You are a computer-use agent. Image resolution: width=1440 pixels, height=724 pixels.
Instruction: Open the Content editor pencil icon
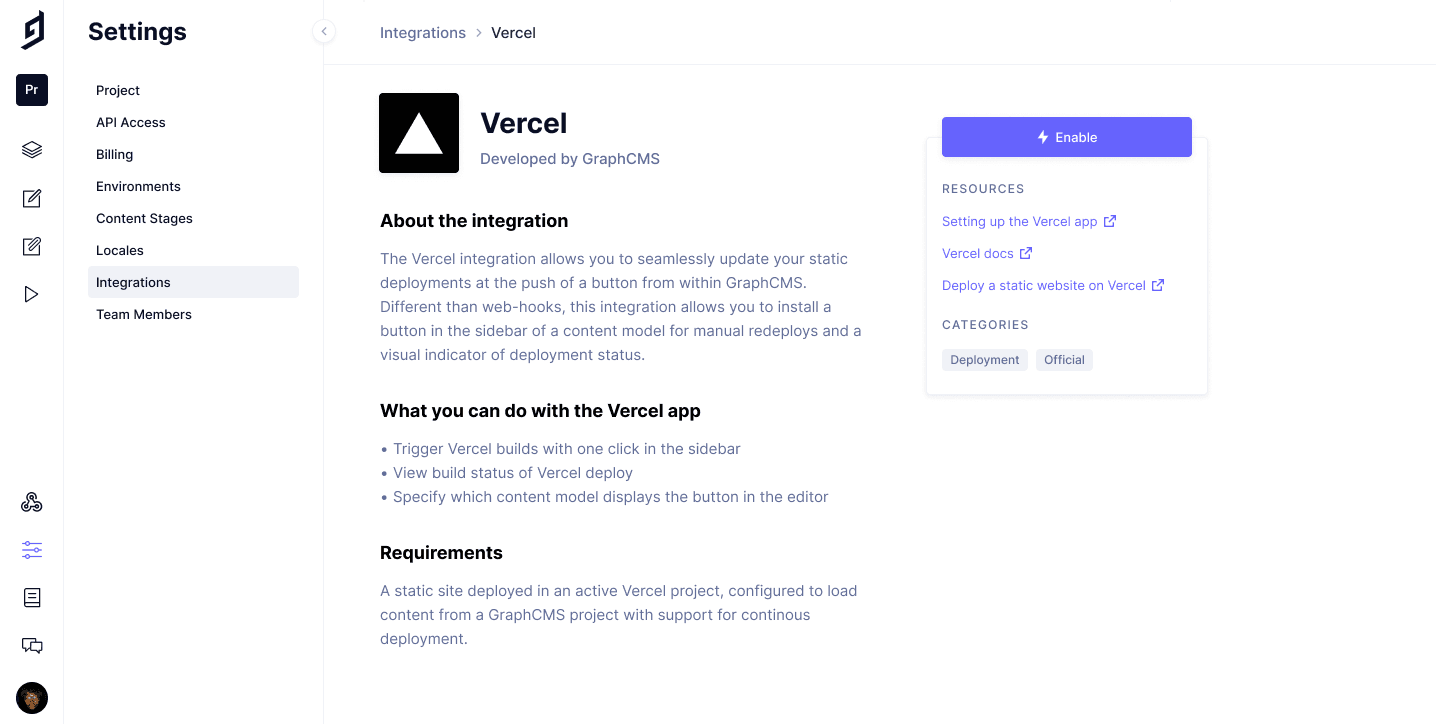[32, 198]
